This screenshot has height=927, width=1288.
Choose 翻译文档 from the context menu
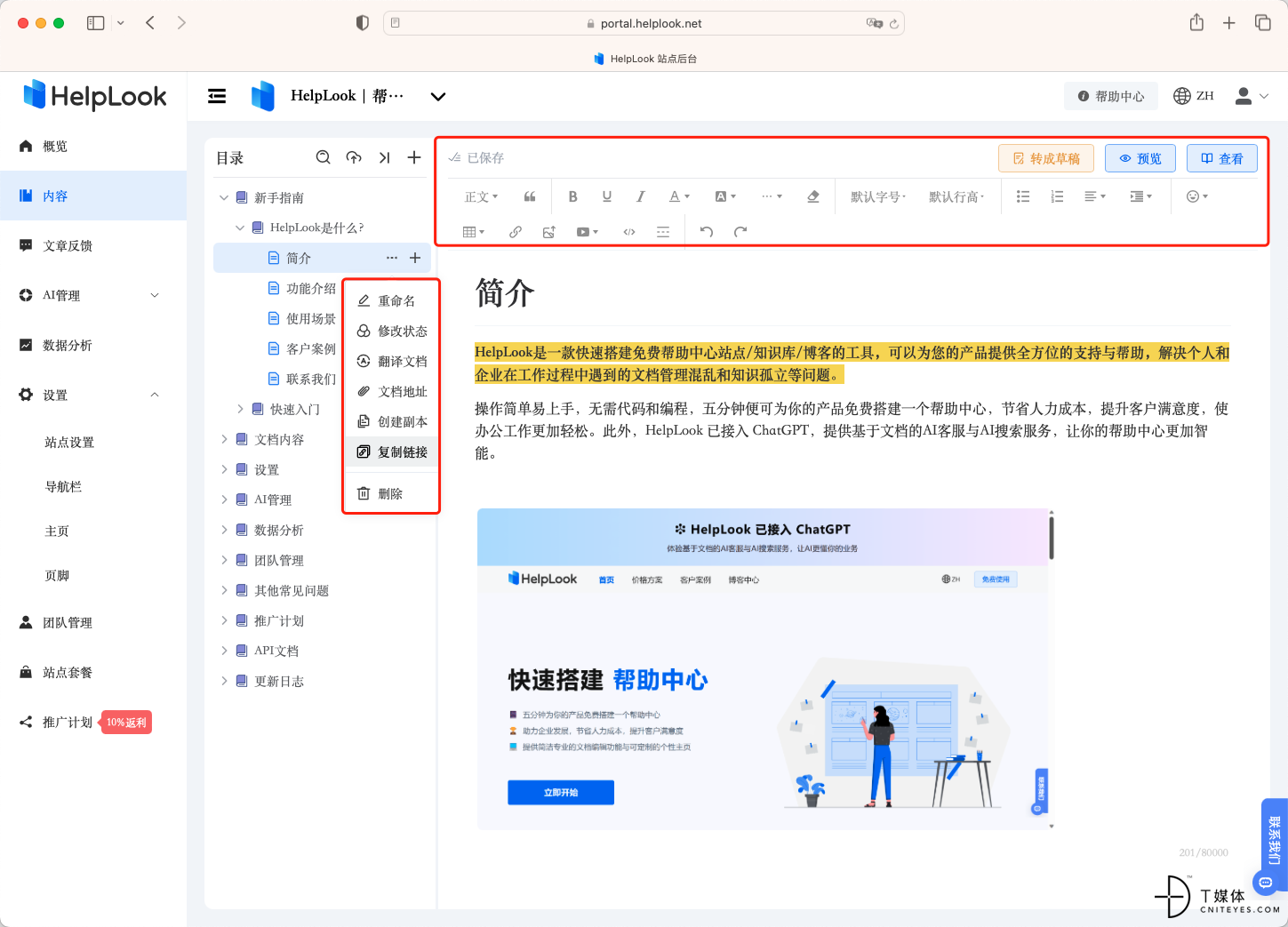(391, 361)
